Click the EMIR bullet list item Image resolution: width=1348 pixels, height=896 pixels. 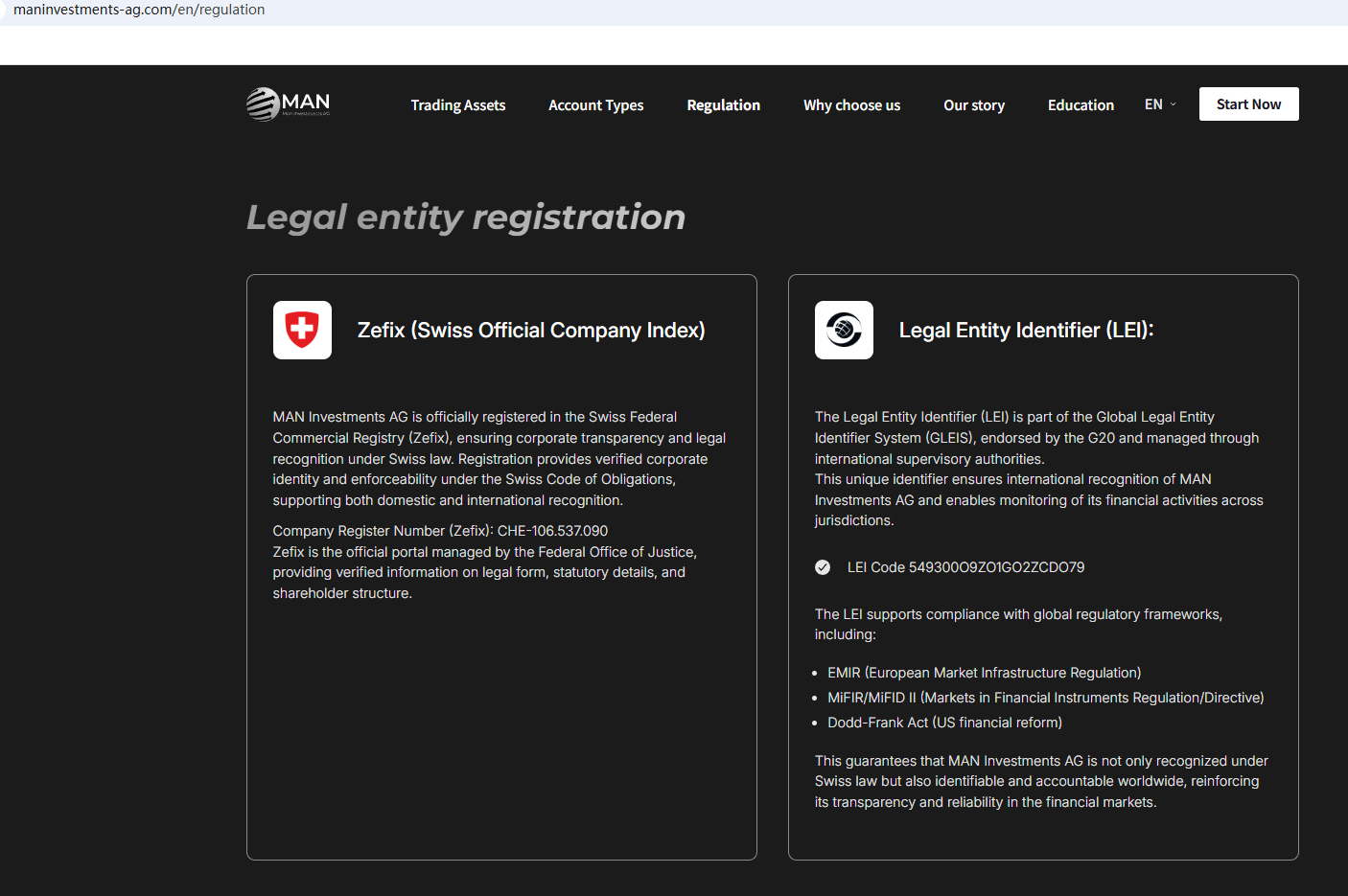pyautogui.click(x=984, y=673)
